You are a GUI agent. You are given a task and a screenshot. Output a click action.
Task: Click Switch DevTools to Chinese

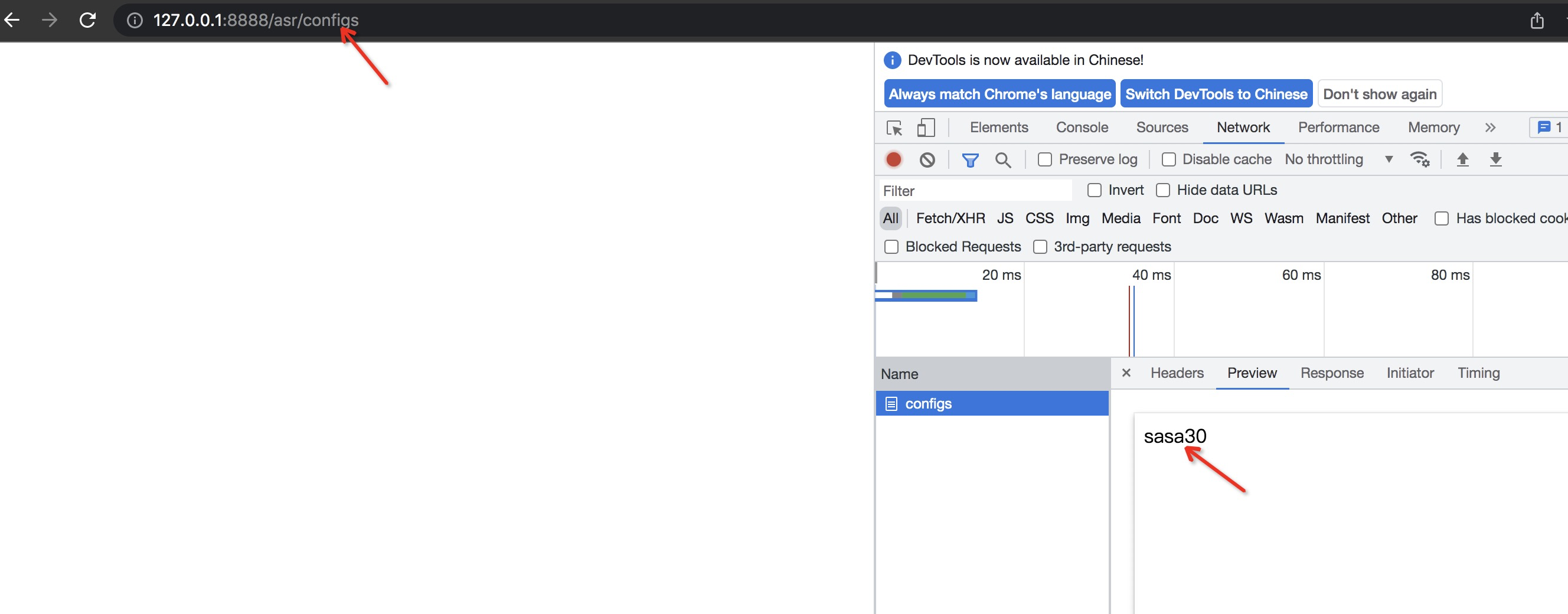1216,94
